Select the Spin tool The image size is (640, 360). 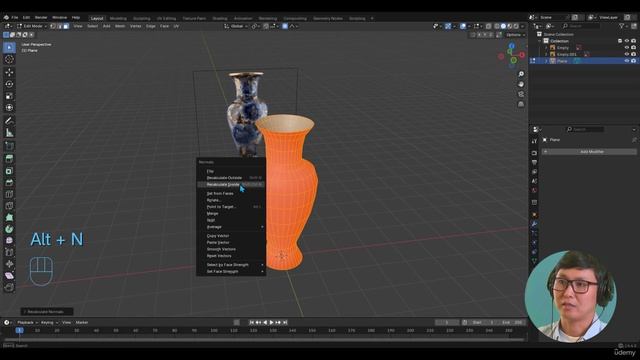click(9, 229)
